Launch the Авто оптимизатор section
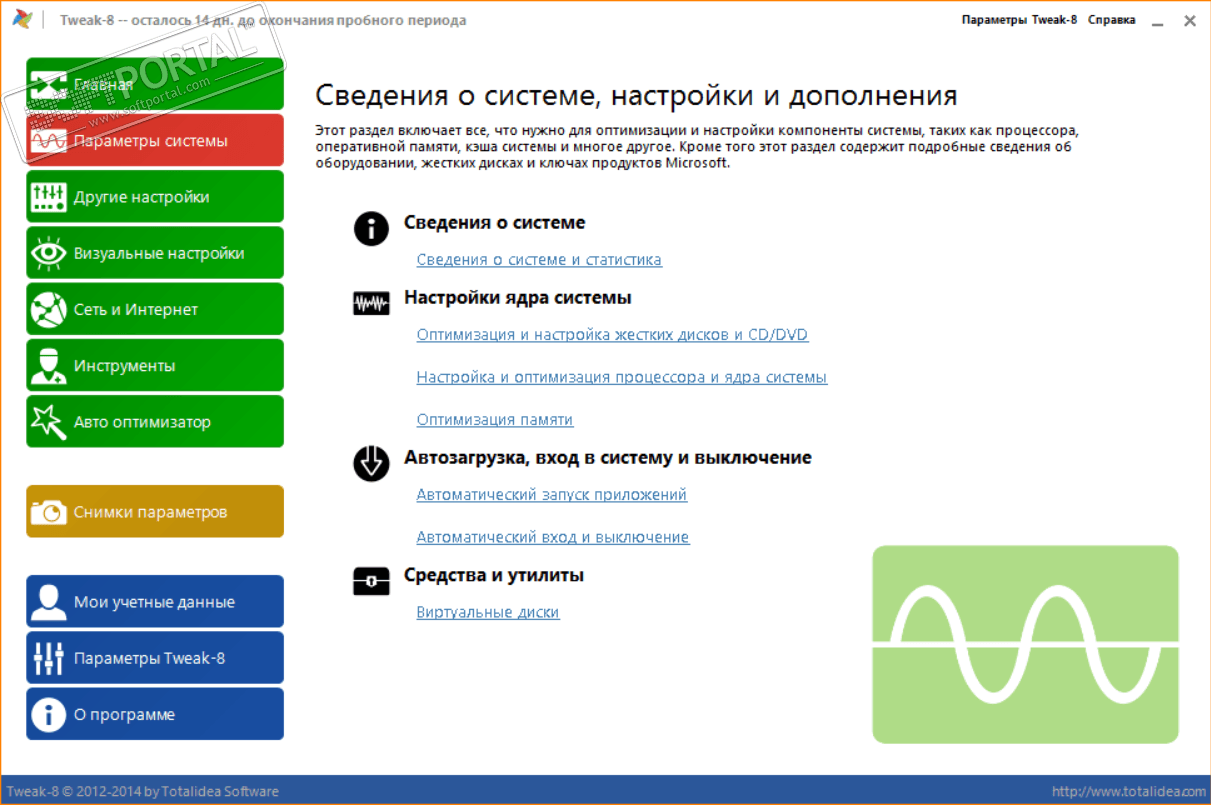Screen dimensions: 1211x805 tap(155, 421)
